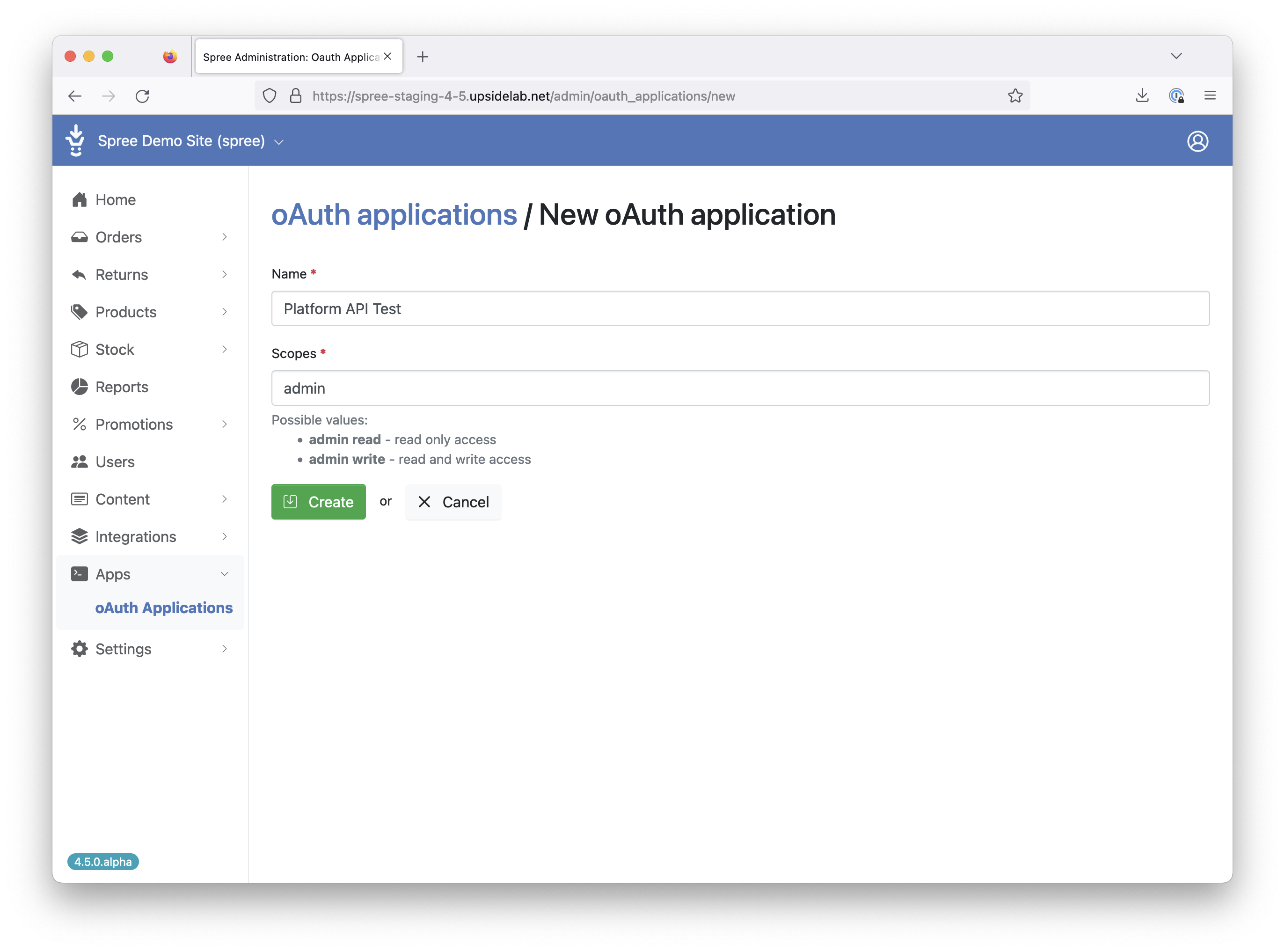The width and height of the screenshot is (1285, 952).
Task: Open the Users sidebar item
Action: coord(115,461)
